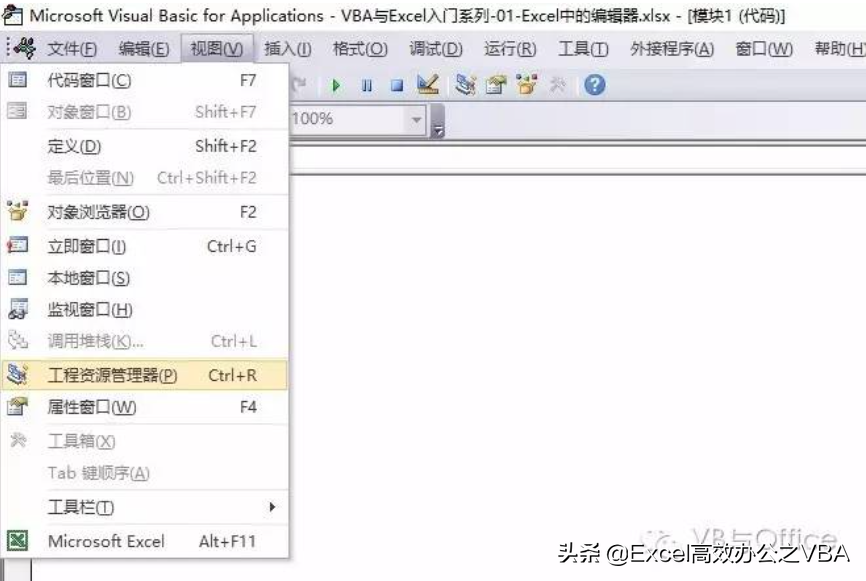The height and width of the screenshot is (581, 866).
Task: Click the icon beside 立即窗口(I)
Action: [17, 245]
